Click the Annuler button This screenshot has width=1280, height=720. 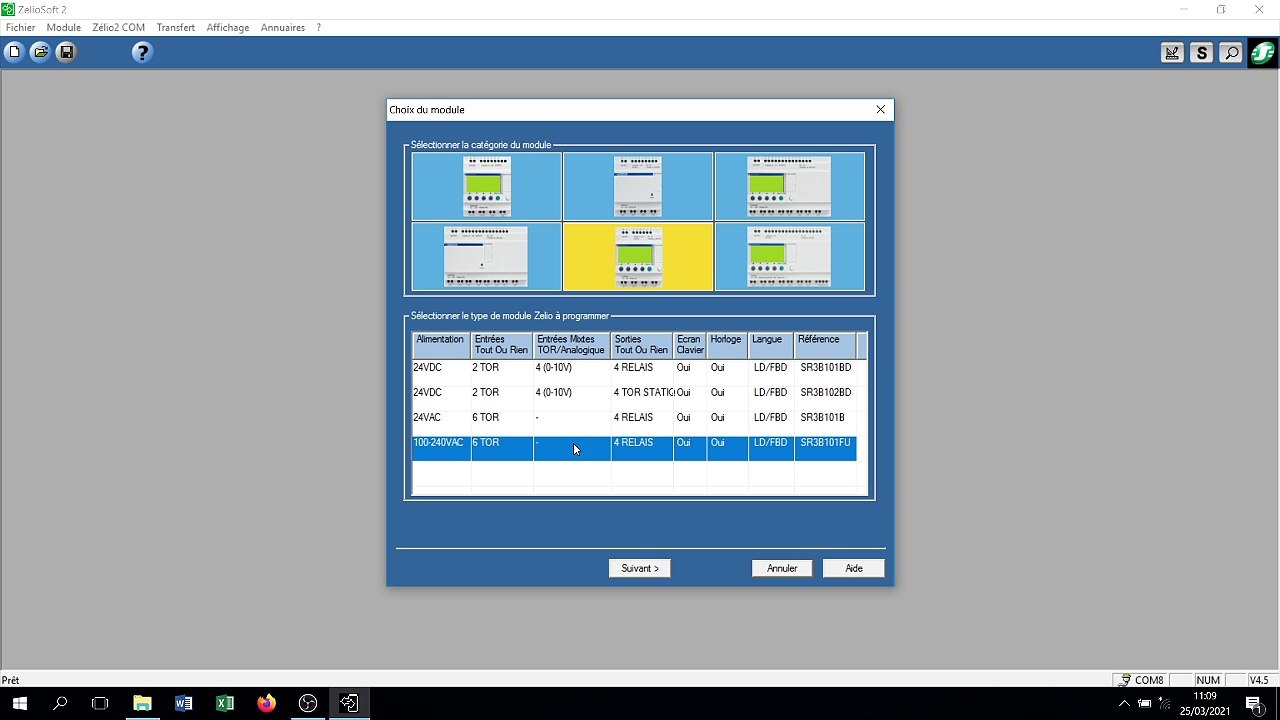coord(782,568)
